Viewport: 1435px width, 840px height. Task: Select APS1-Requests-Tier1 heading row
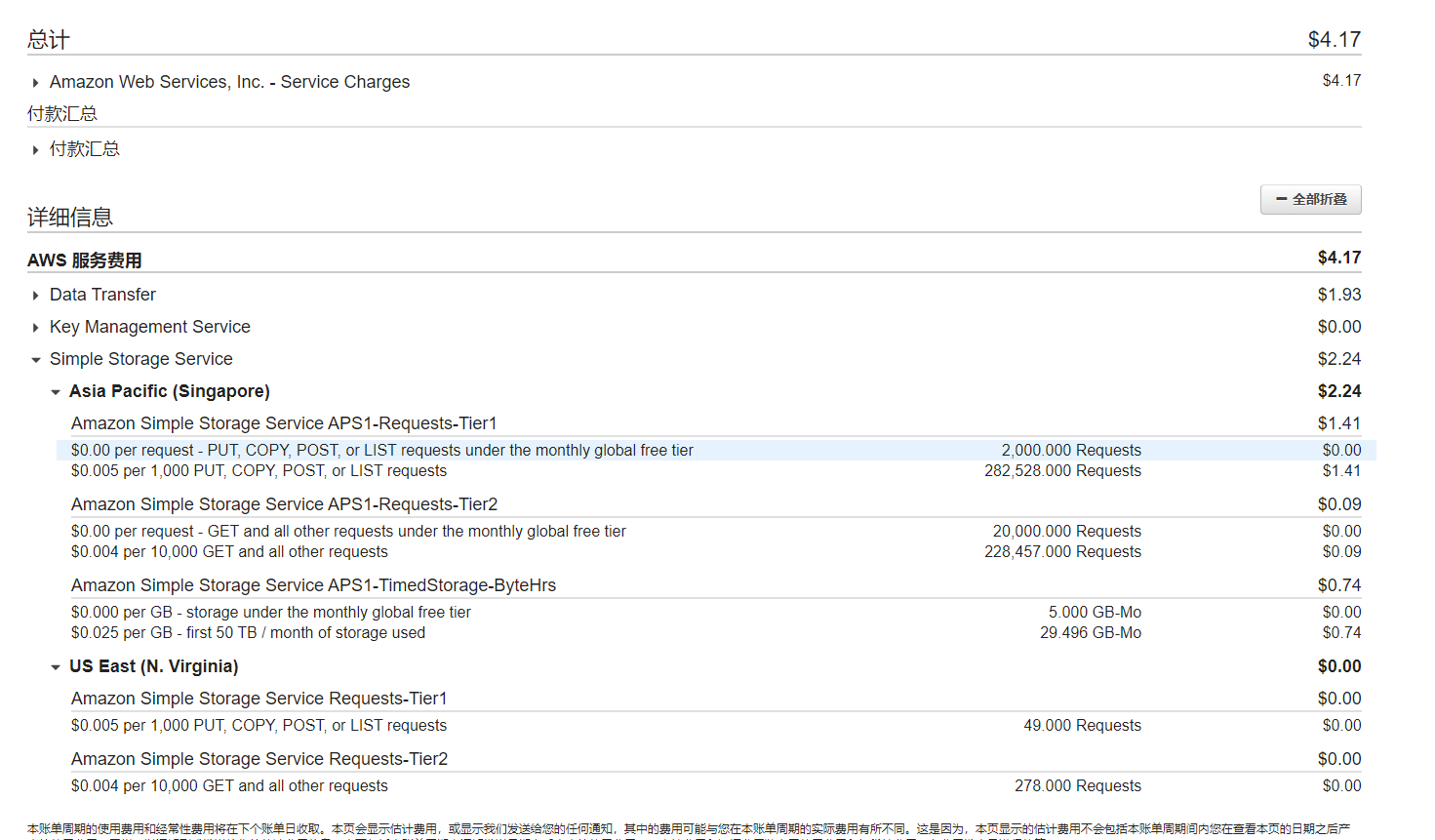click(284, 423)
